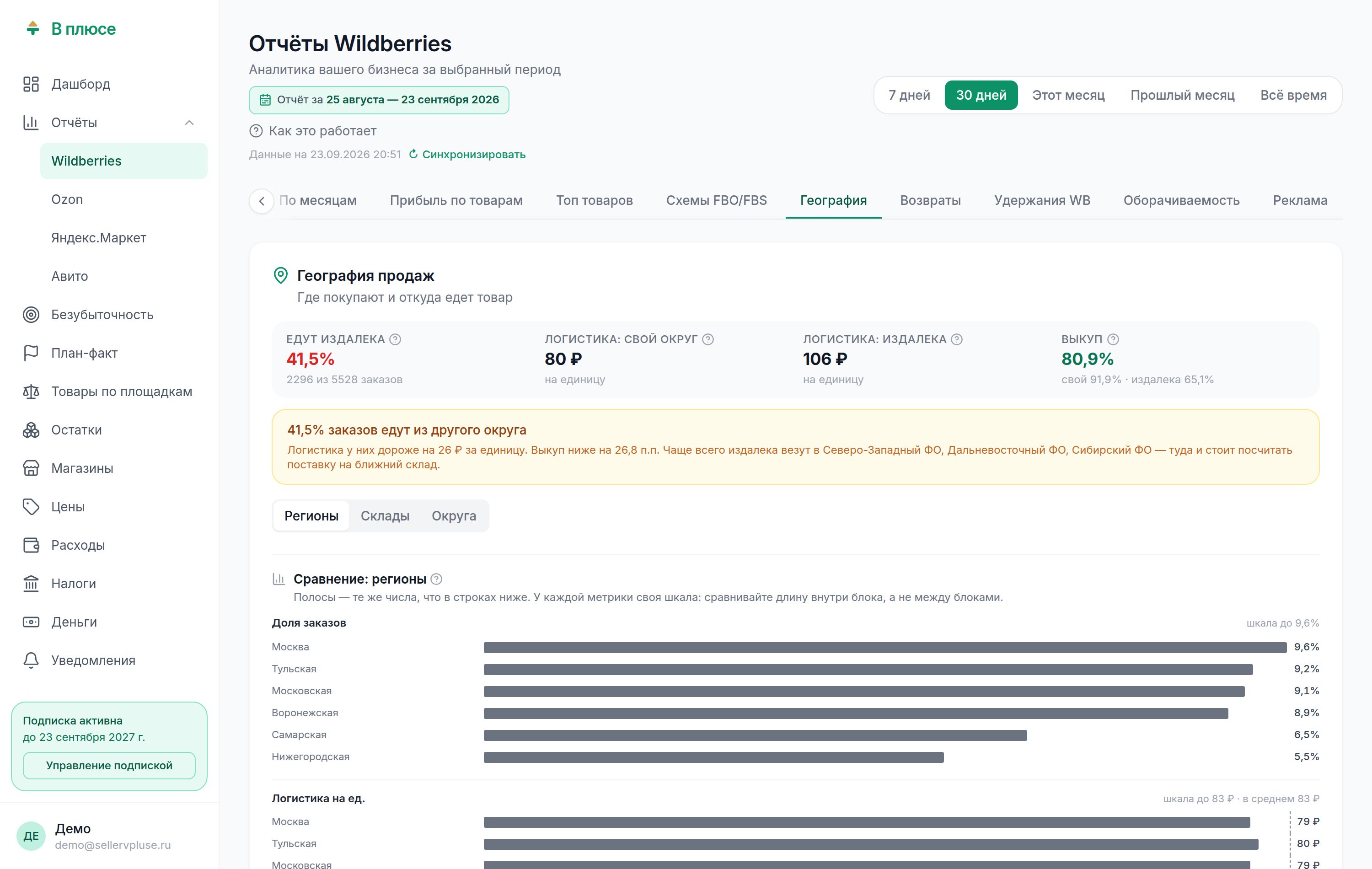This screenshot has width=1372, height=869.
Task: Click the Отчёты bar chart icon
Action: pyautogui.click(x=31, y=123)
